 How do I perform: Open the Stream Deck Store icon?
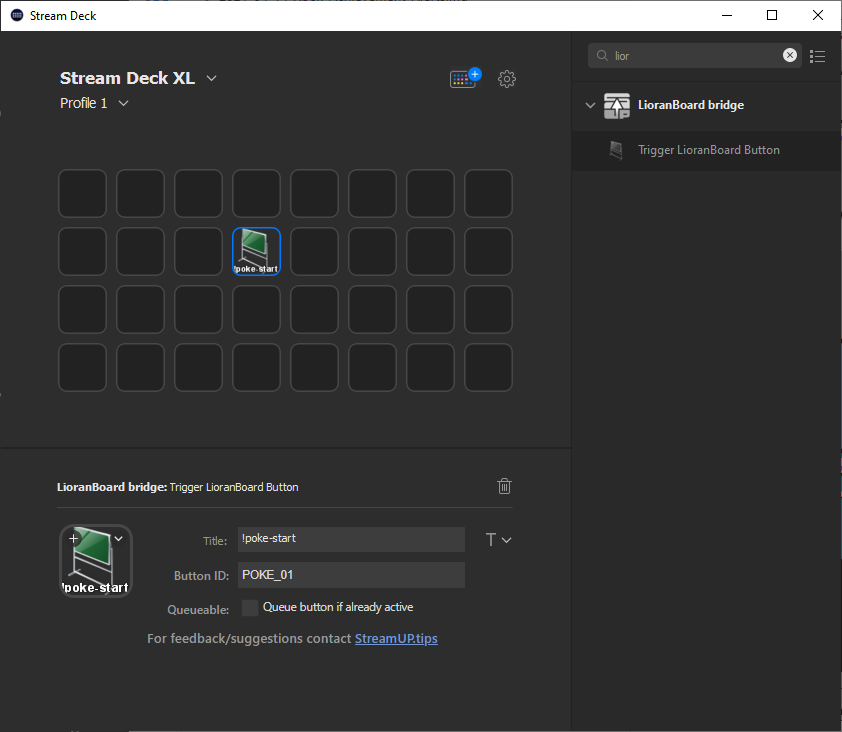pyautogui.click(x=465, y=78)
